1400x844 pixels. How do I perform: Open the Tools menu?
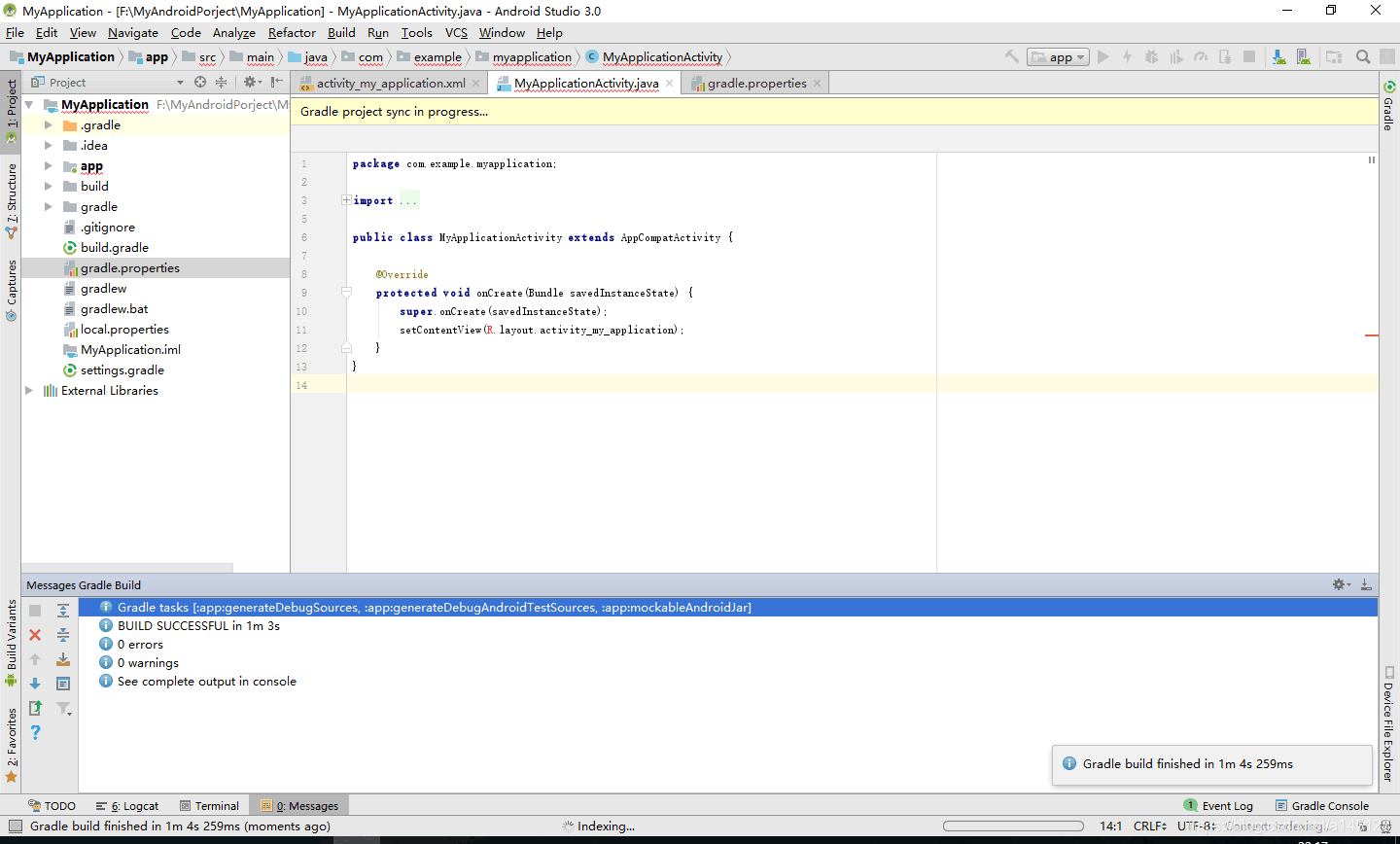click(x=417, y=33)
